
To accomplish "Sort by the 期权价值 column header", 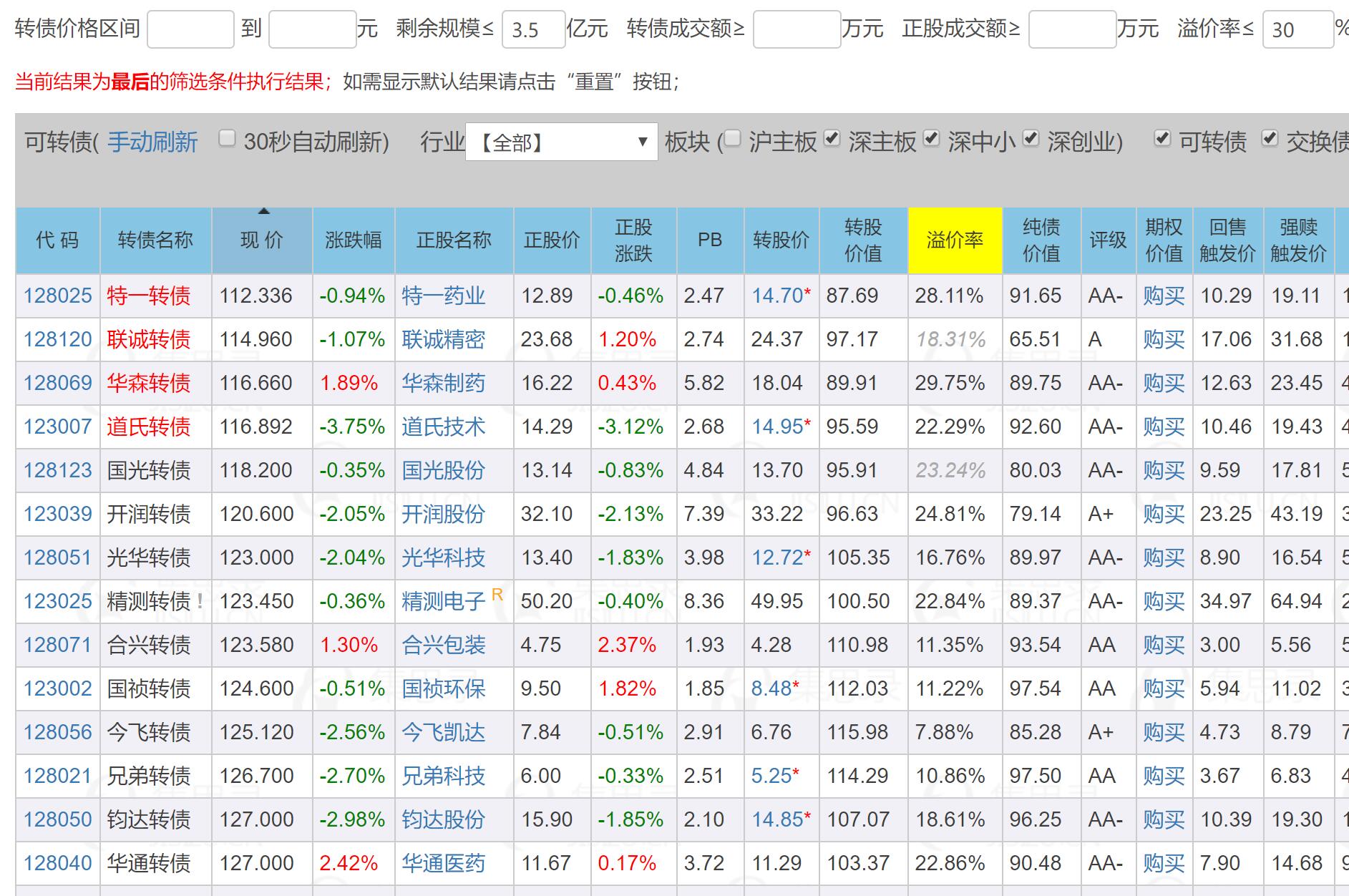I will click(1164, 240).
